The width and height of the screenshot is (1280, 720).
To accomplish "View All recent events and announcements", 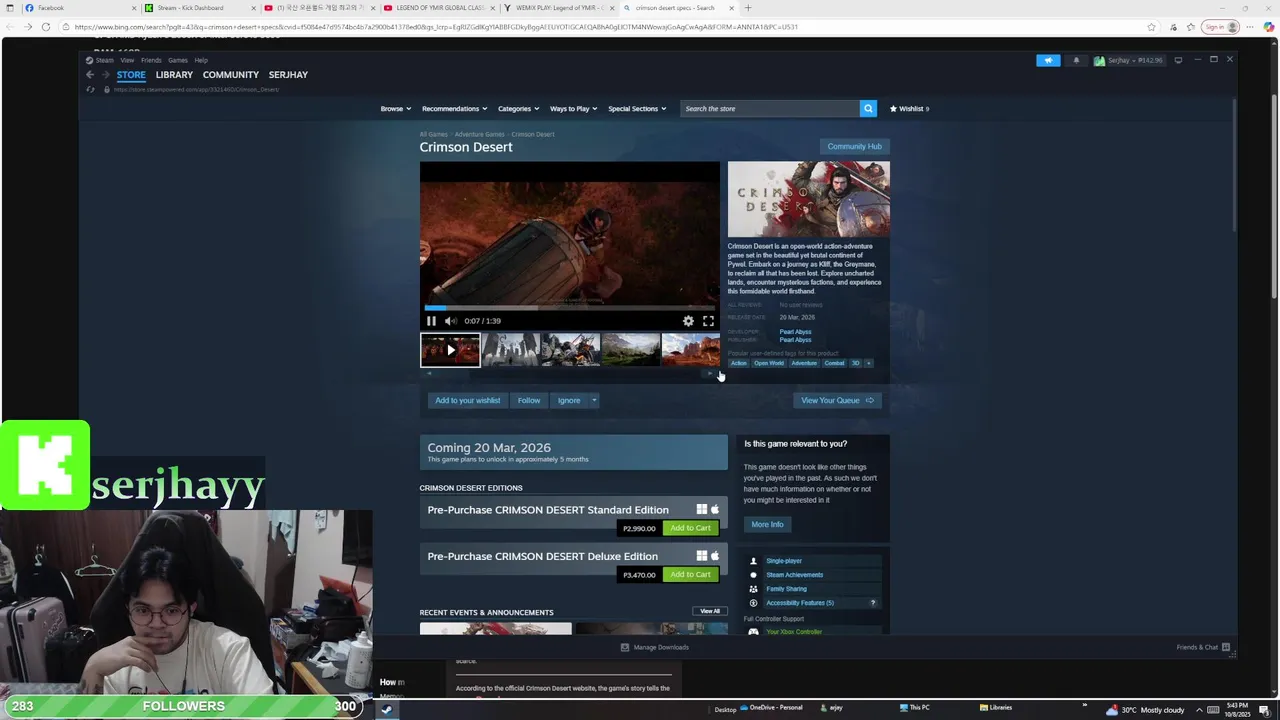I will point(710,611).
